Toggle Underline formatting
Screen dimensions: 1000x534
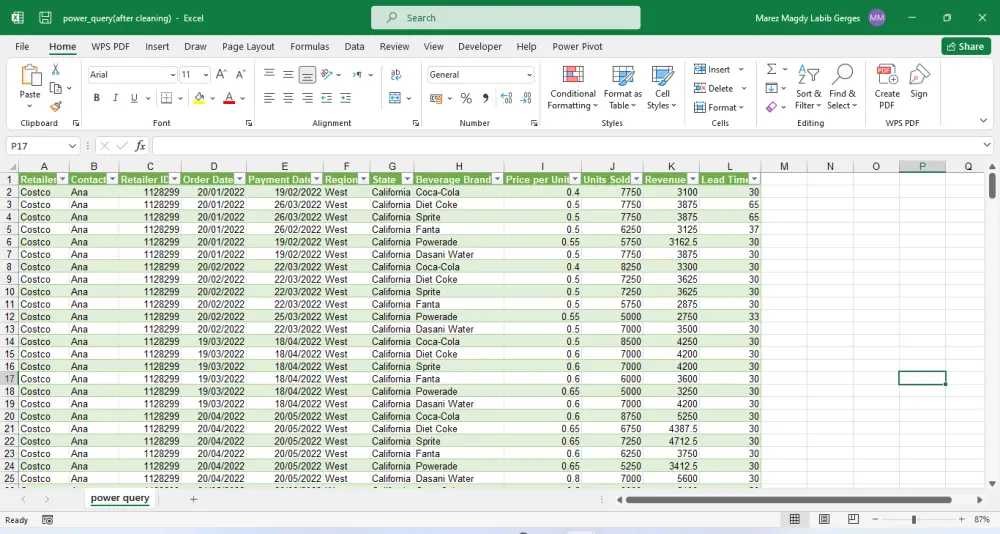click(134, 98)
